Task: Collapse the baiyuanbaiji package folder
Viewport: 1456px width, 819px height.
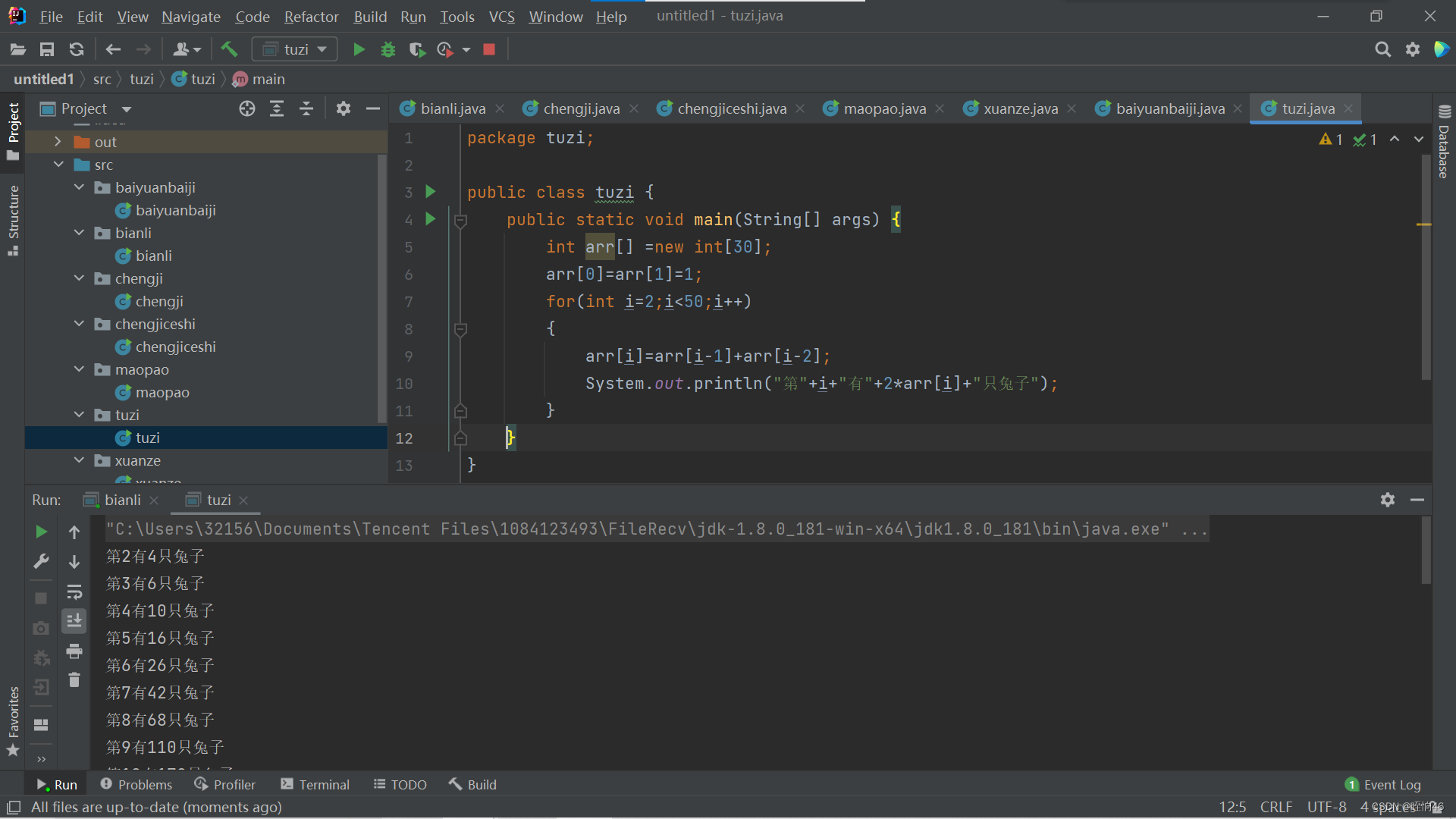Action: pyautogui.click(x=80, y=187)
